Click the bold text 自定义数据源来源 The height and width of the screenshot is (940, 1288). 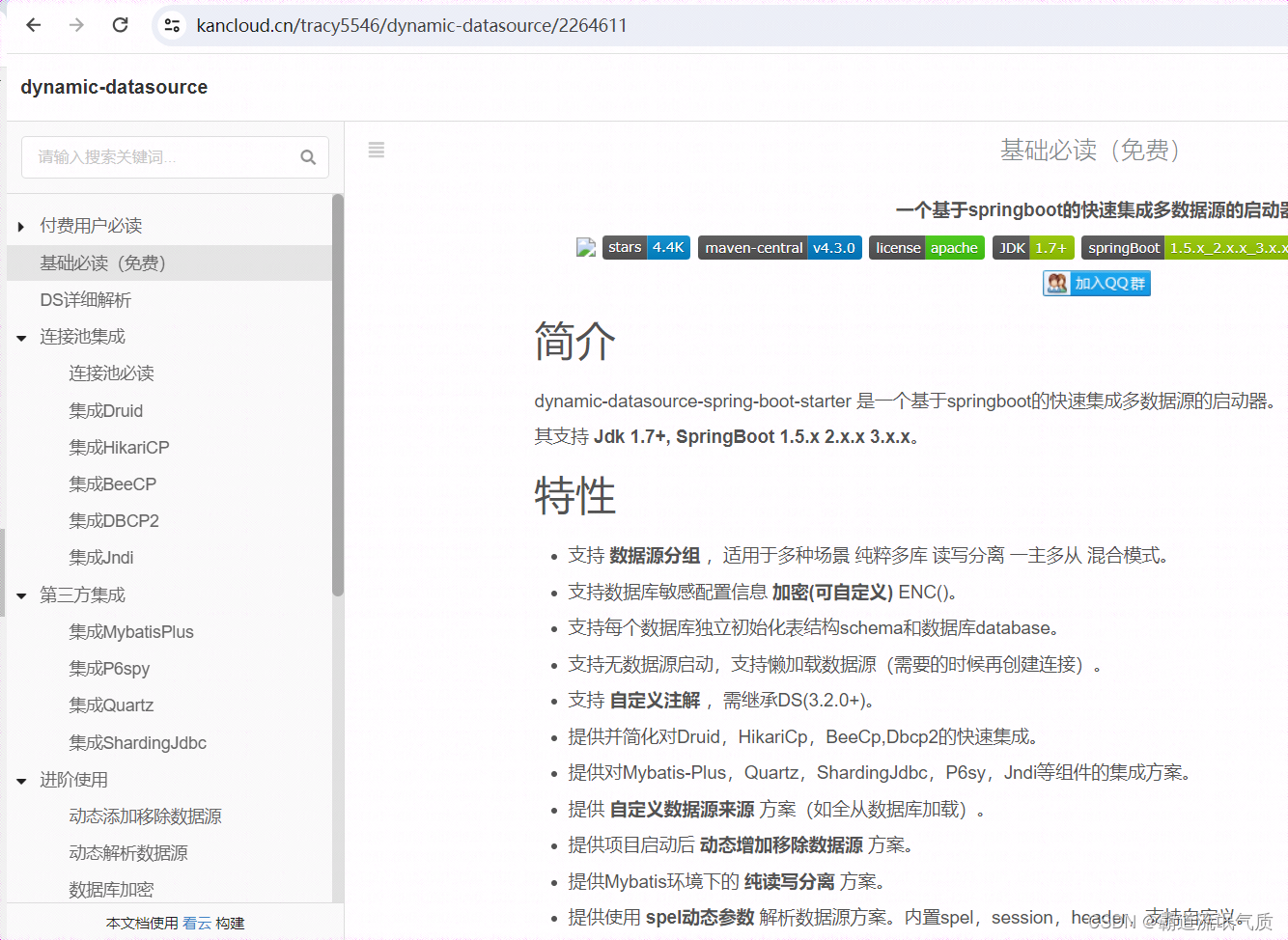pos(682,810)
